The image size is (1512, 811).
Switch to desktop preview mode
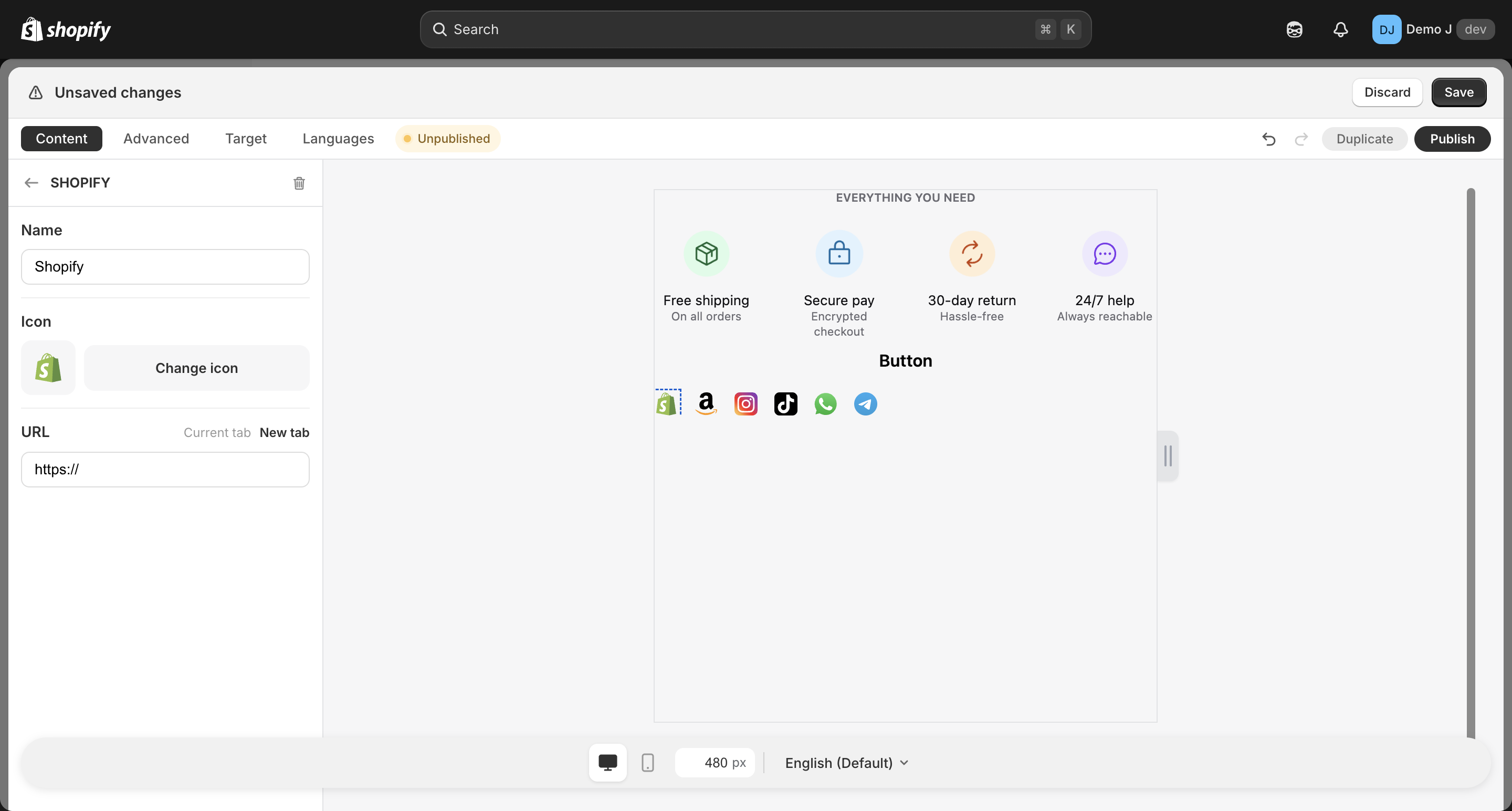tap(607, 762)
